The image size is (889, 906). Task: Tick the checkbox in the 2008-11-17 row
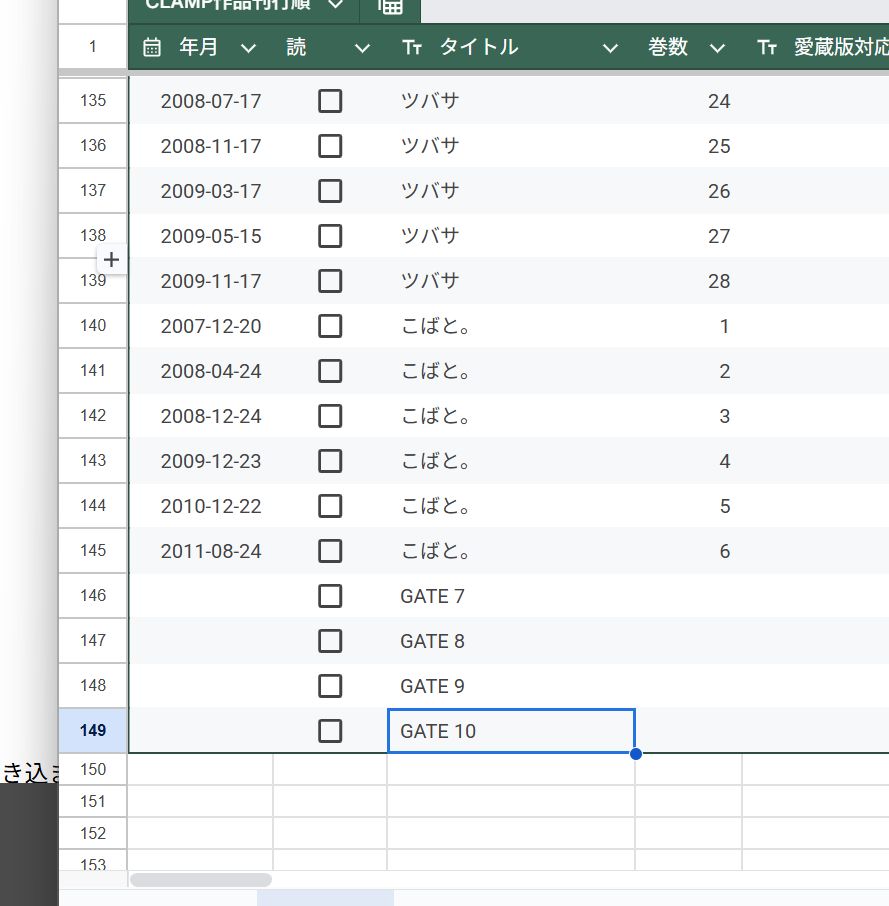(x=330, y=146)
